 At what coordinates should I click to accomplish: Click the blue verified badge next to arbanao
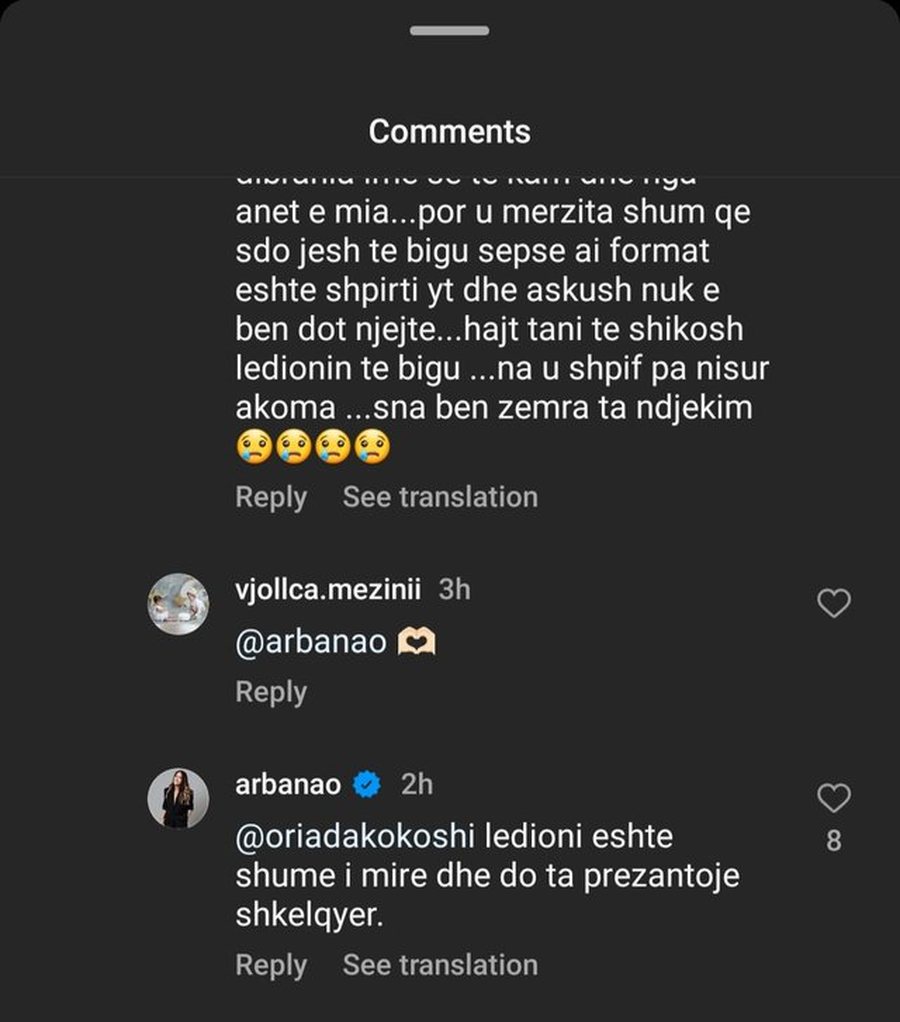click(369, 785)
